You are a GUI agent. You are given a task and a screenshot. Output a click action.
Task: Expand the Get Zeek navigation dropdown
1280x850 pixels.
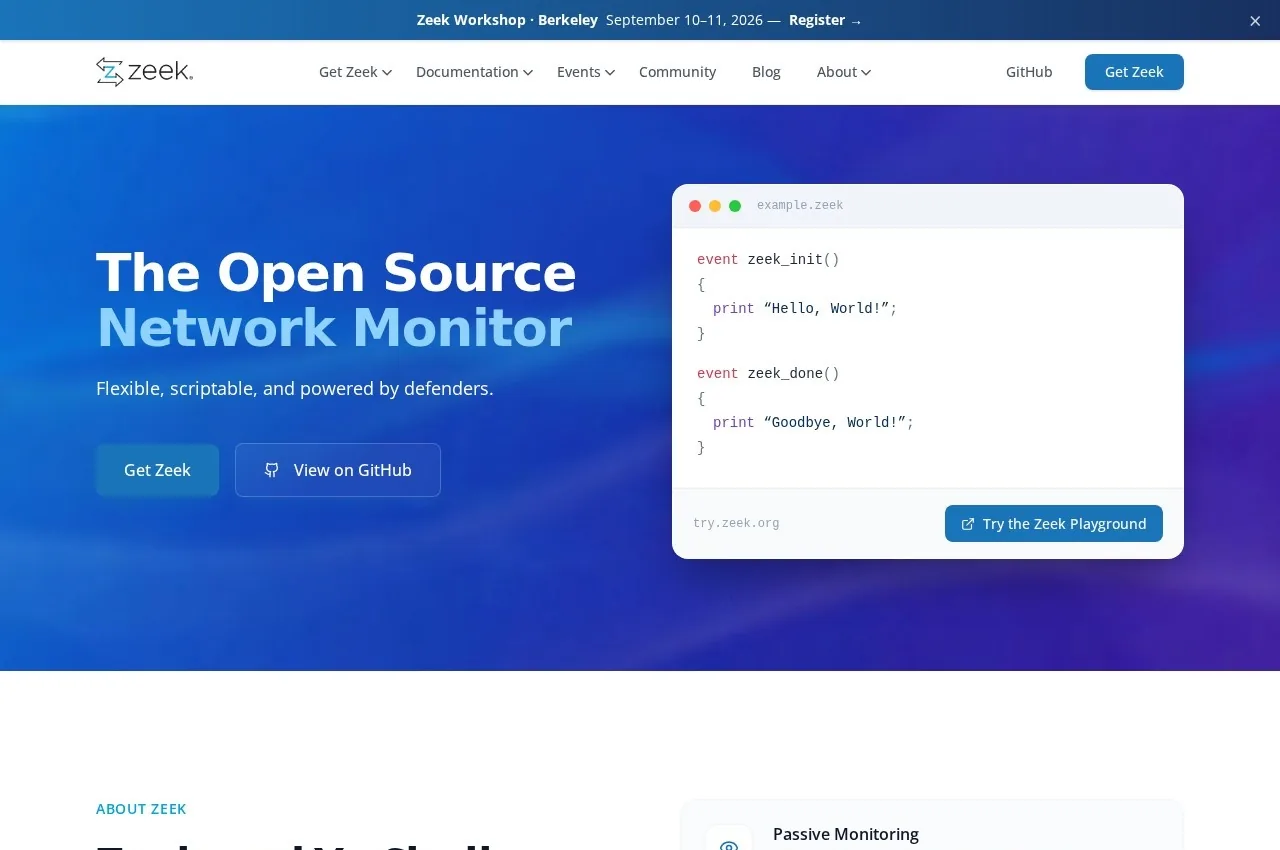coord(355,72)
